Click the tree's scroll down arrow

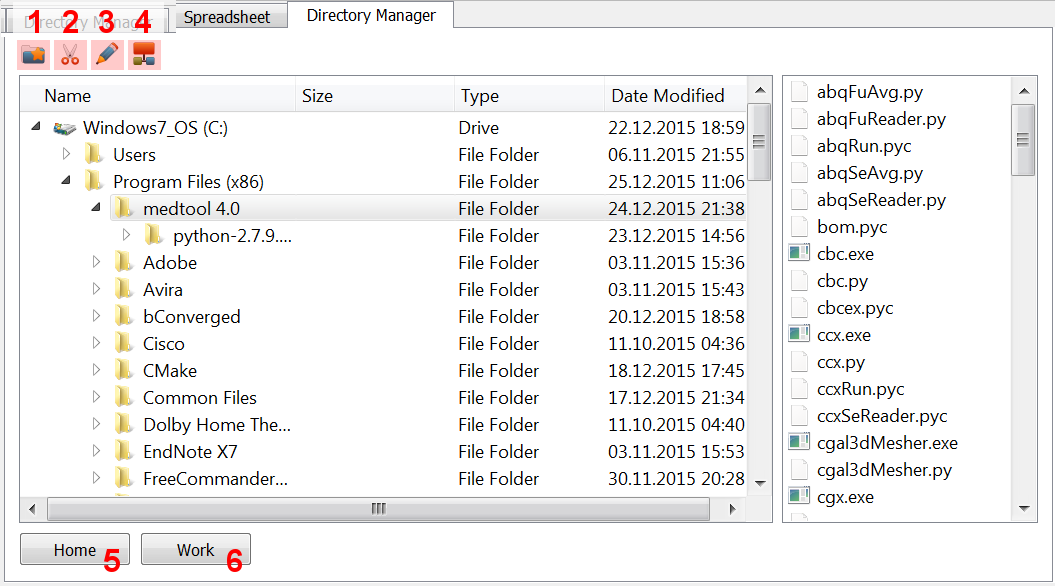point(760,483)
